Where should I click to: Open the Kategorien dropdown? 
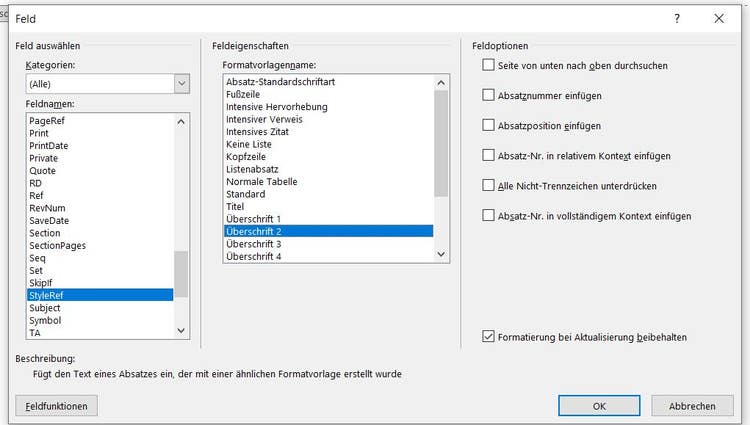click(182, 84)
